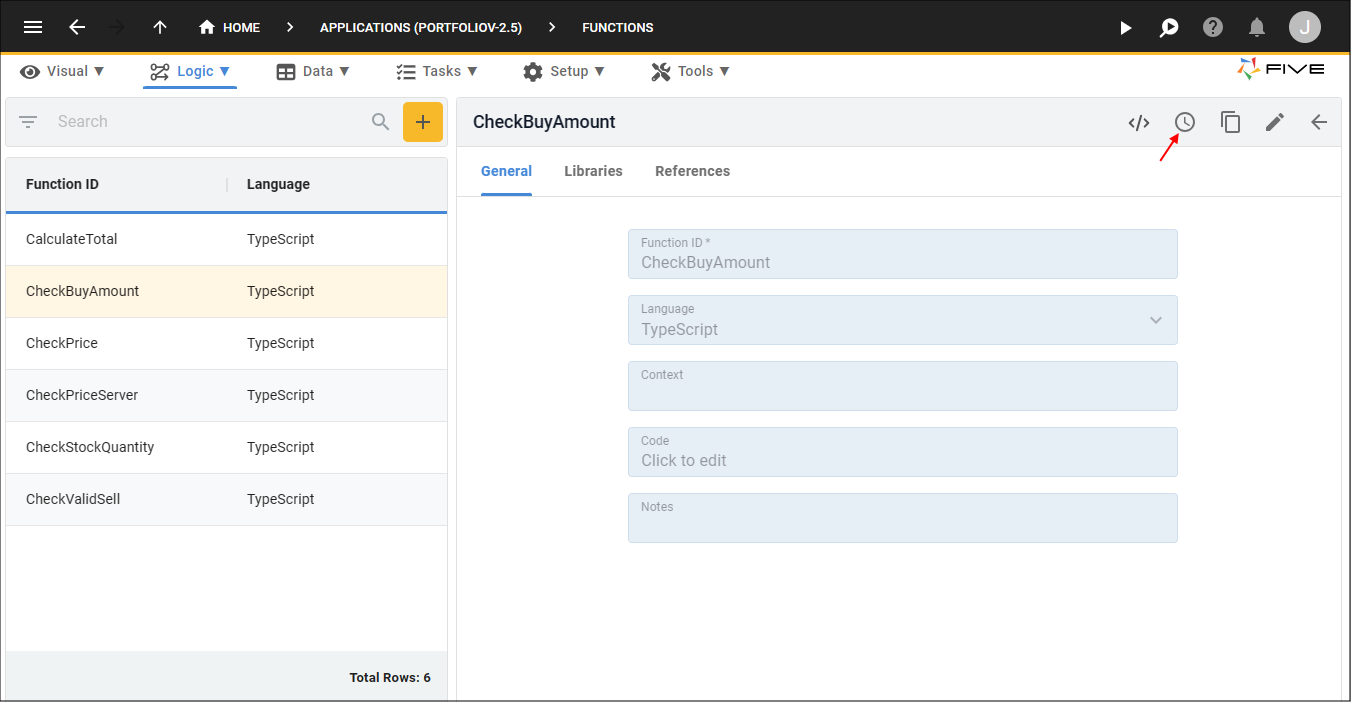Select the CheckPrice function row
Viewport: 1351px width, 702px height.
pyautogui.click(x=226, y=343)
